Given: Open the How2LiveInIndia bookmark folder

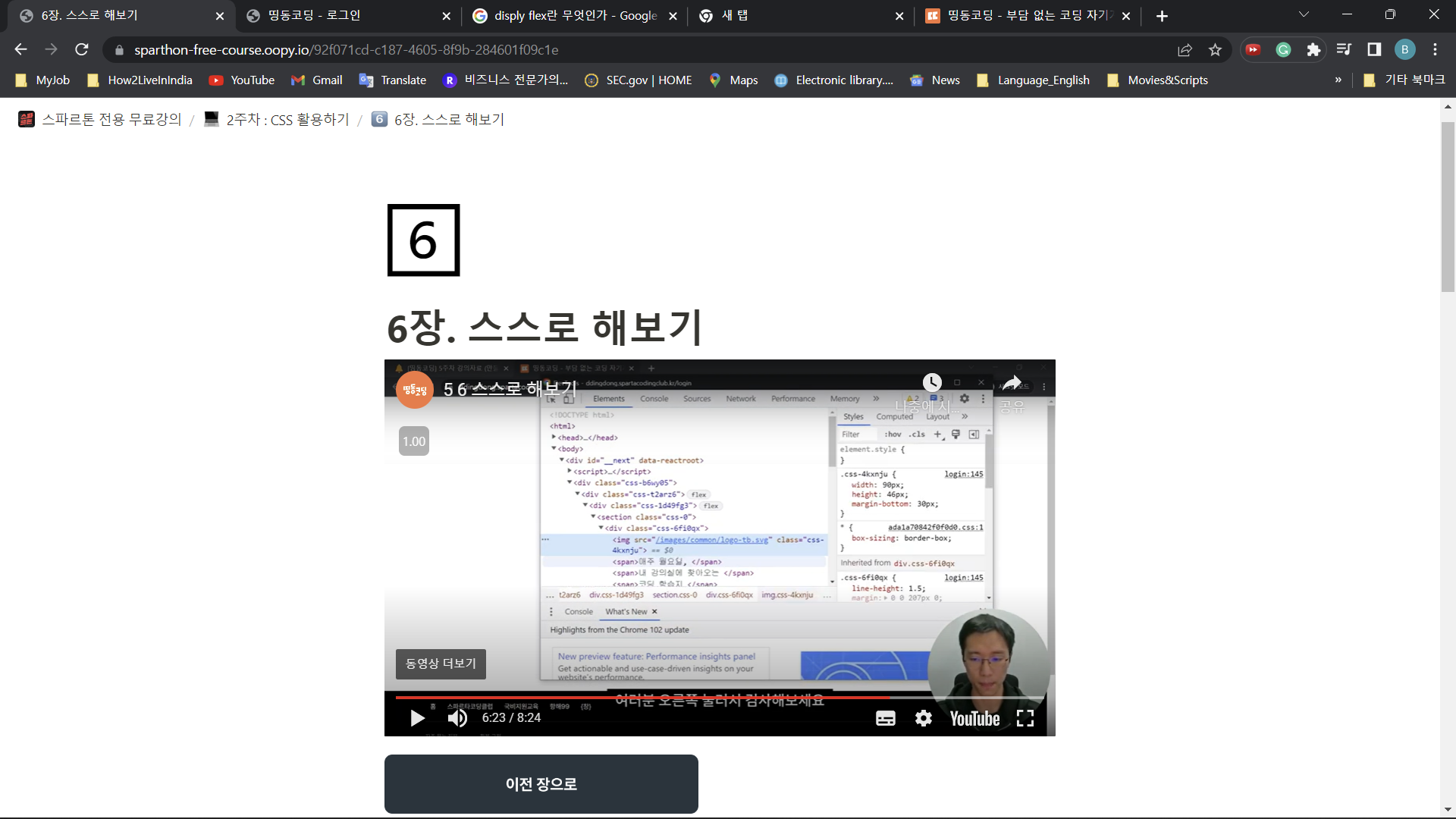Looking at the screenshot, I should pos(140,80).
